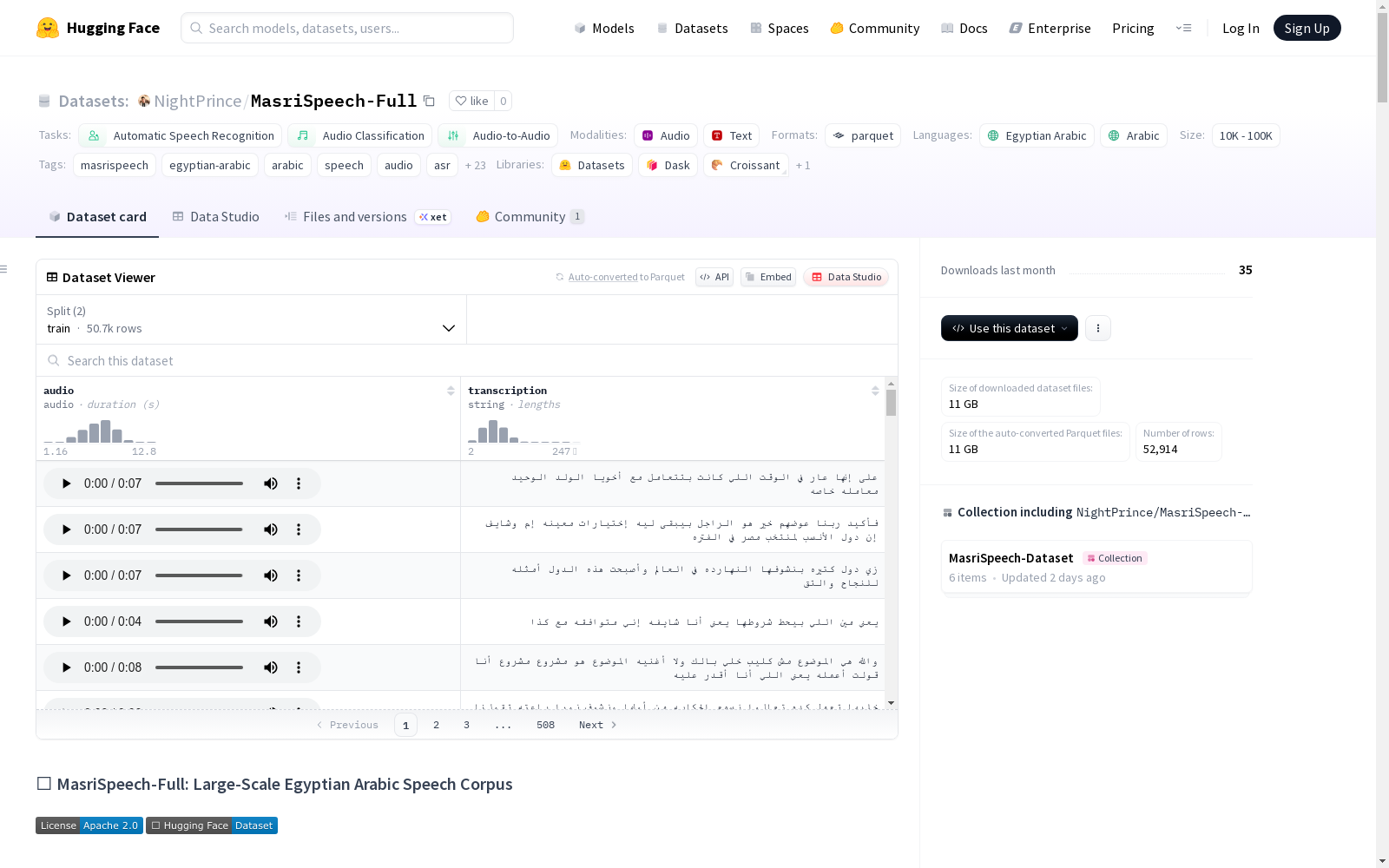This screenshot has height=868, width=1389.
Task: Mute the third 0:07 audio clip
Action: 271,575
